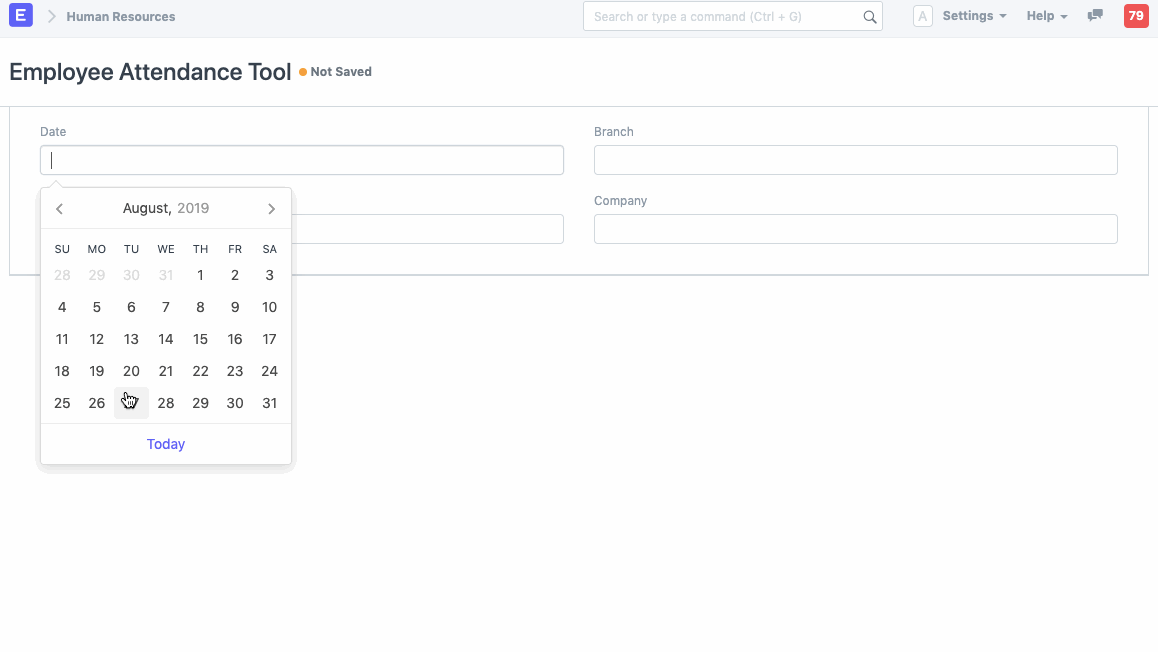The image size is (1158, 652).
Task: Click into the Company input field
Action: click(855, 229)
